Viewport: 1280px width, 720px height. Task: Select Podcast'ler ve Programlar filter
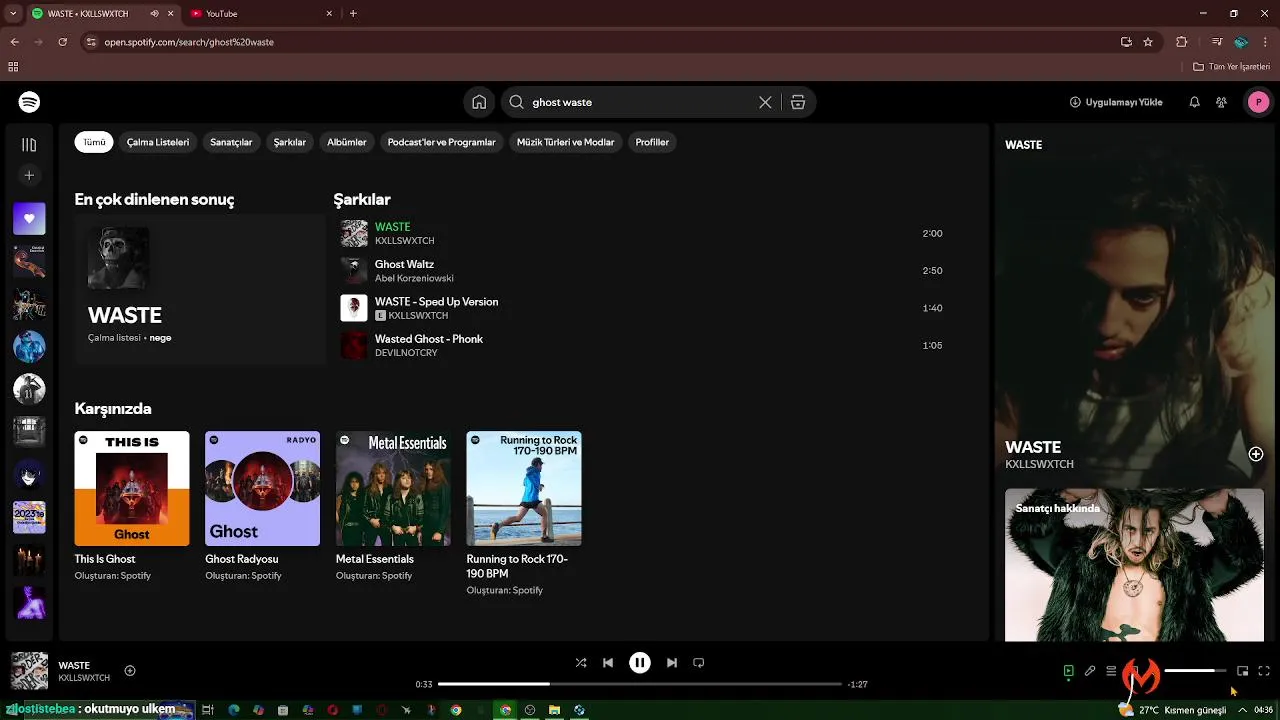(x=441, y=142)
